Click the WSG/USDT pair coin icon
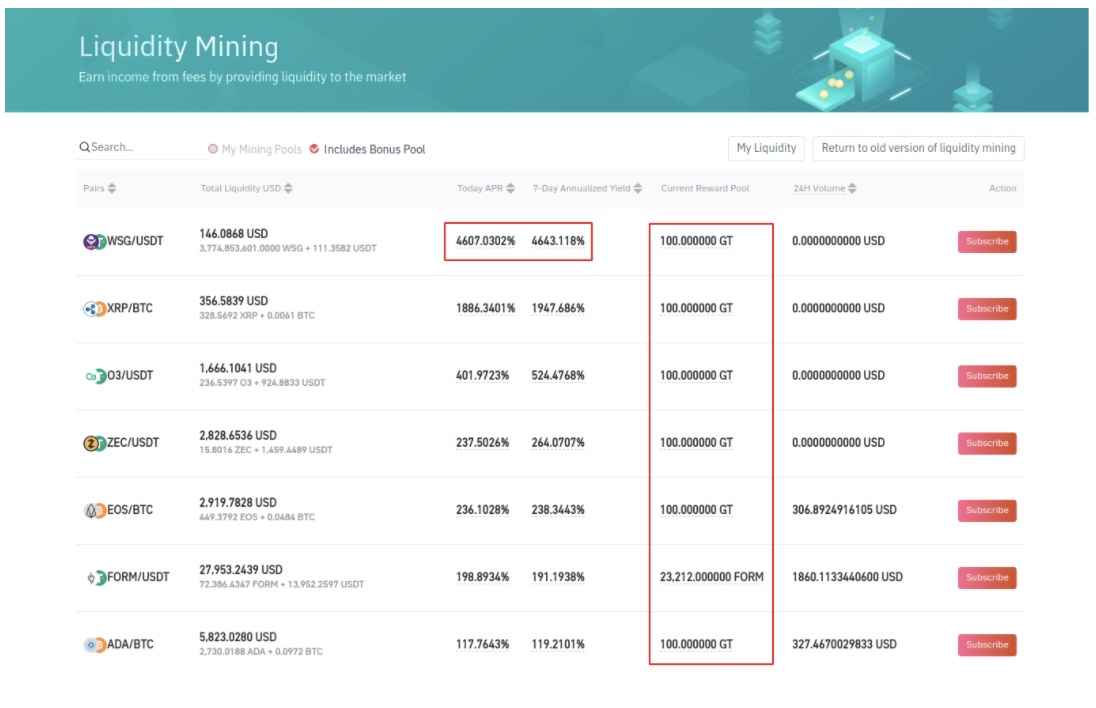Image resolution: width=1096 pixels, height=708 pixels. (x=94, y=242)
